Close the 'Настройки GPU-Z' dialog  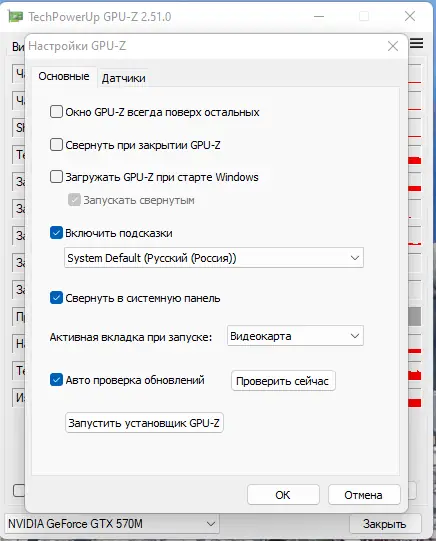[x=393, y=46]
